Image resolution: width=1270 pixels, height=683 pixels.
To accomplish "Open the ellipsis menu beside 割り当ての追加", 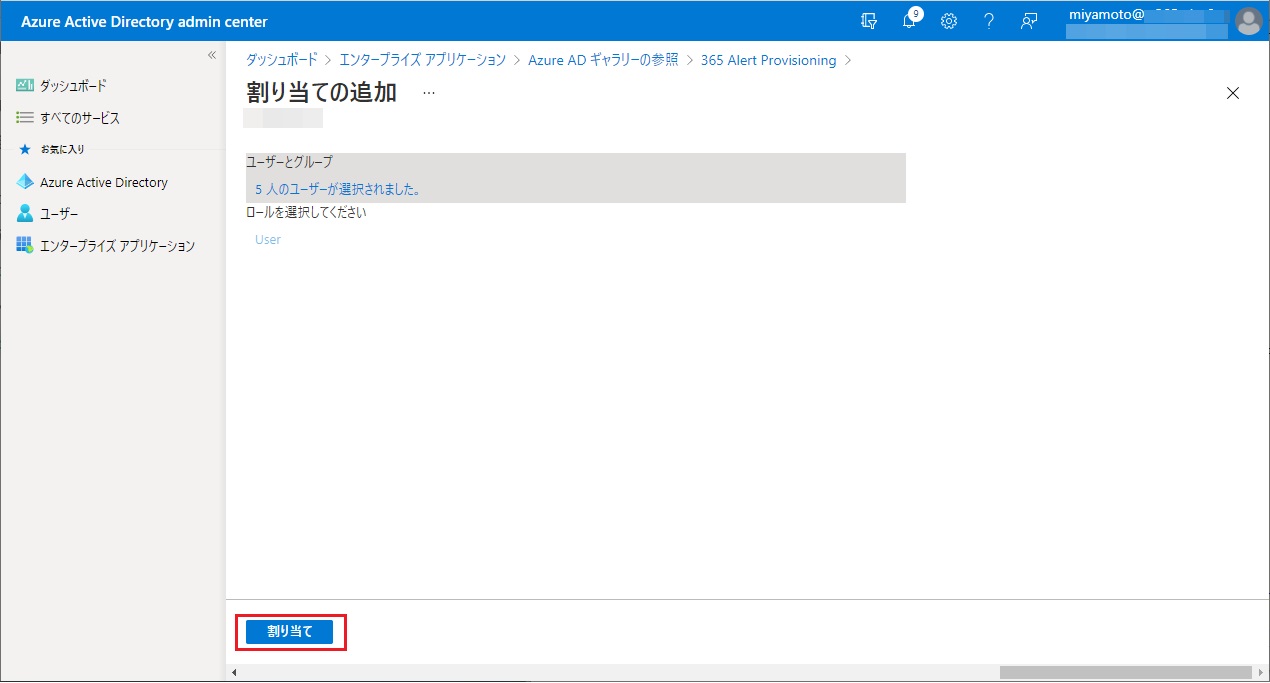I will tap(429, 92).
